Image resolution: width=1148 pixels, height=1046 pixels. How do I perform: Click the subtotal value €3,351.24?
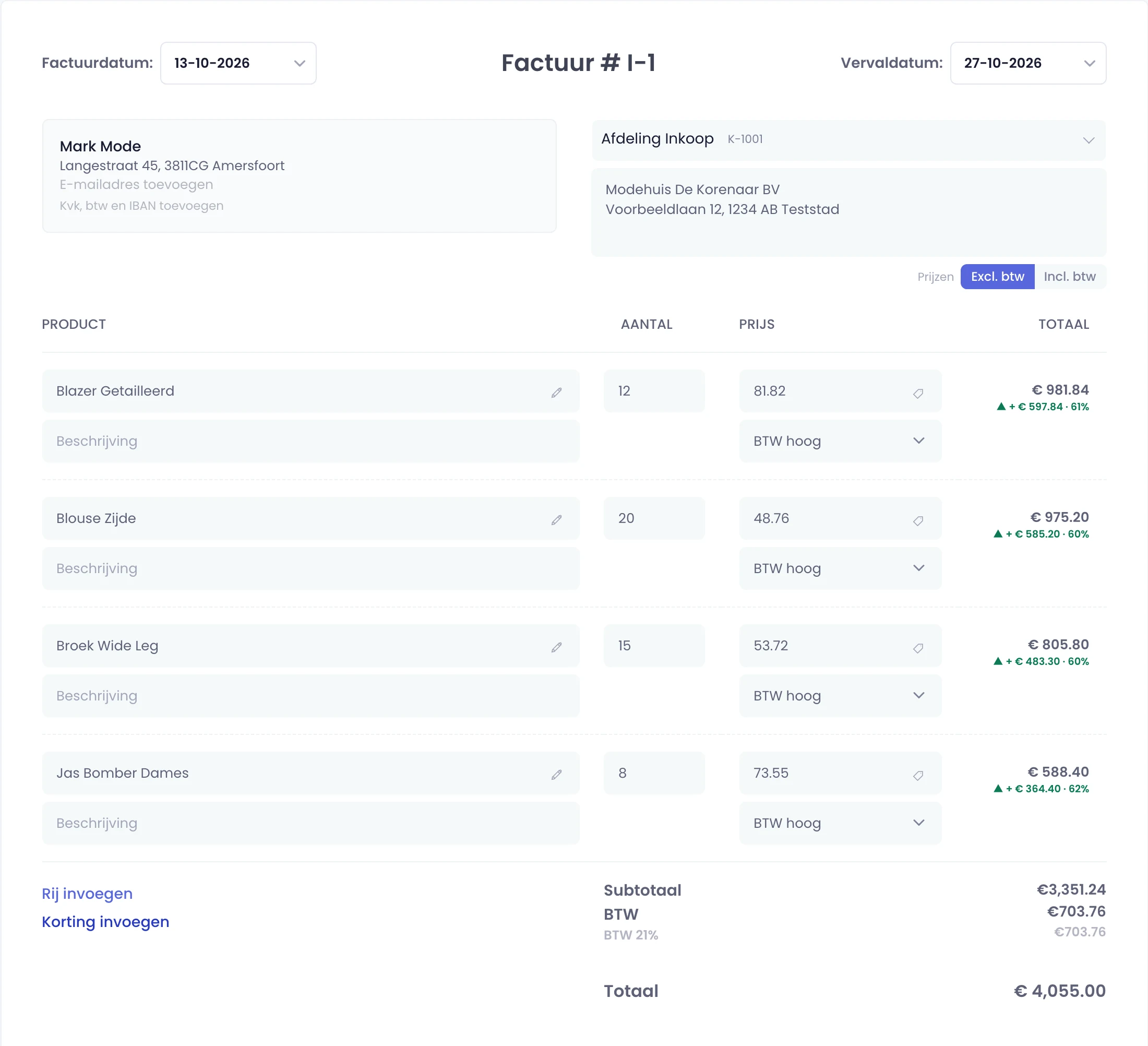click(1071, 890)
